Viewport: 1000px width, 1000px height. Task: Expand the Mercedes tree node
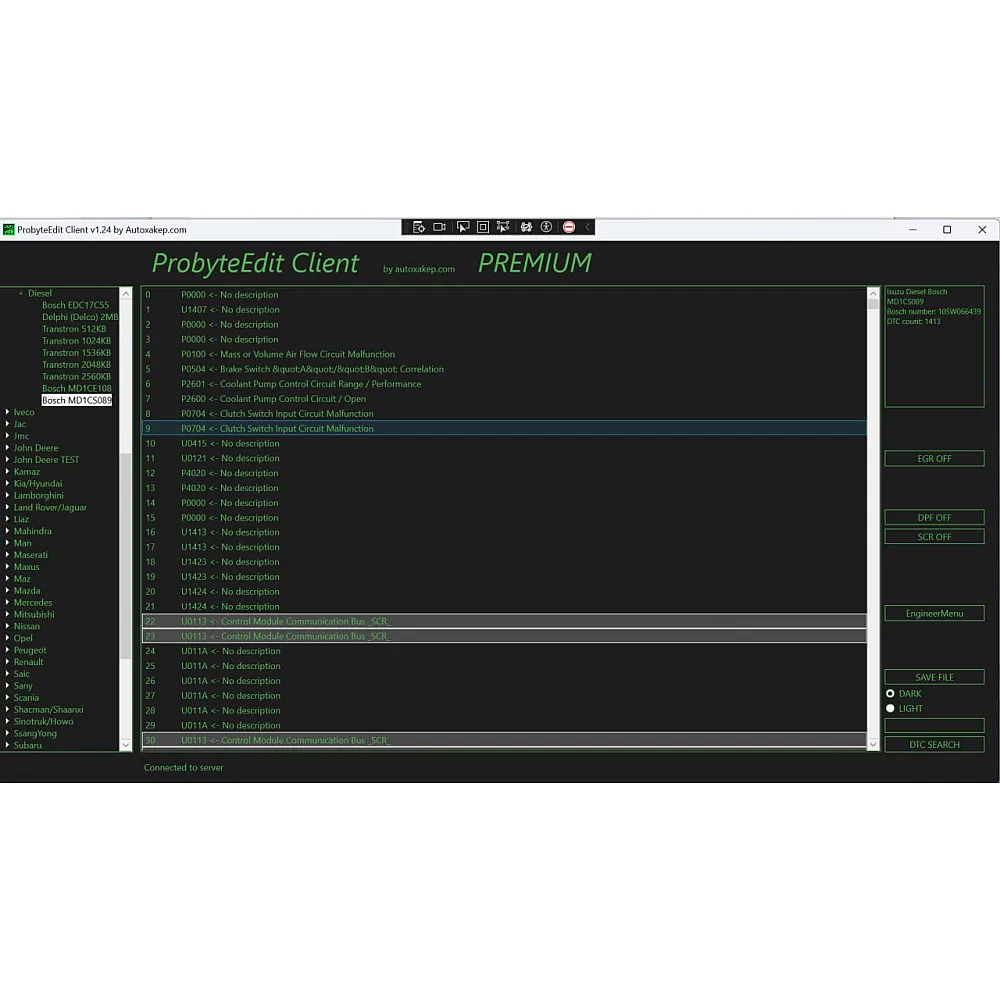pos(8,602)
